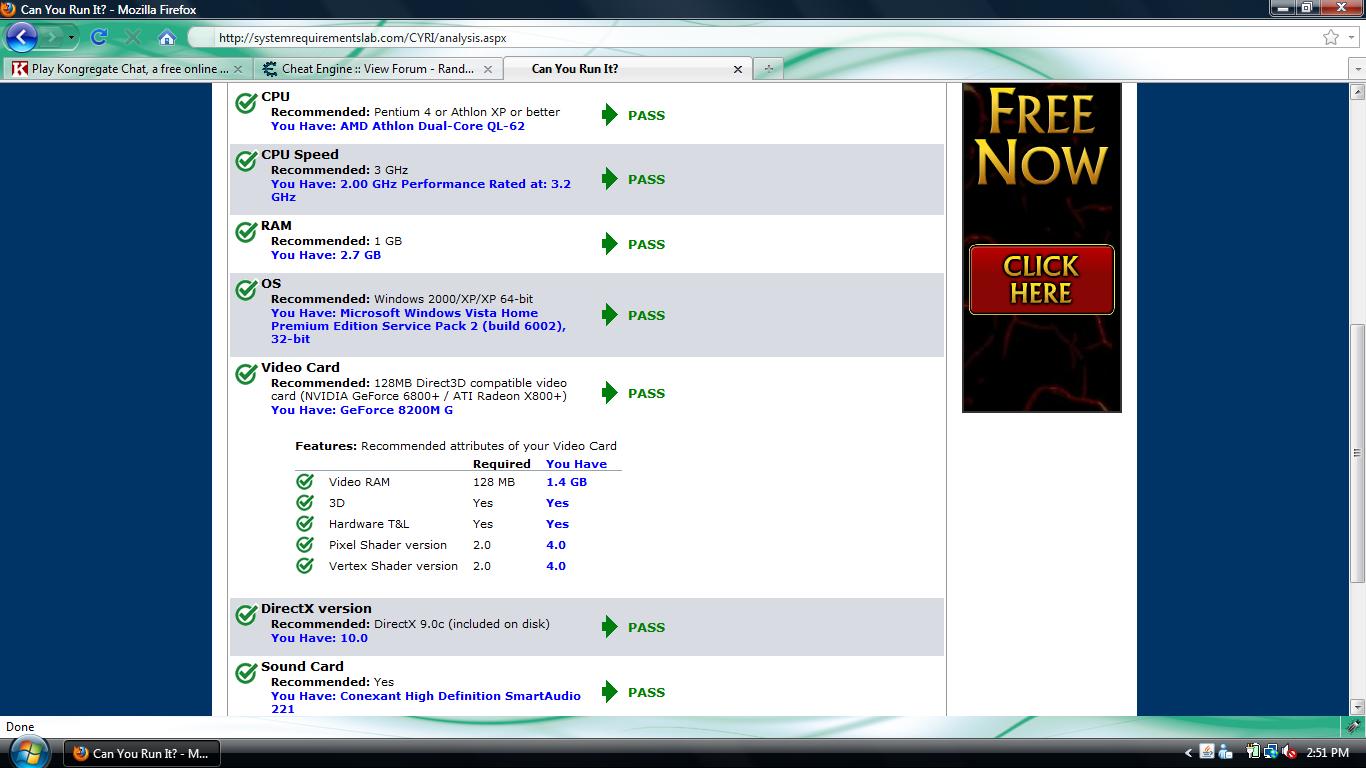Image resolution: width=1366 pixels, height=768 pixels.
Task: Click the Free Now 'Click Here' ad button
Action: [x=1041, y=279]
